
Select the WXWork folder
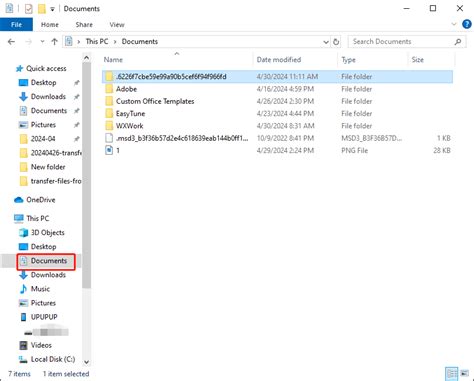(277, 126)
